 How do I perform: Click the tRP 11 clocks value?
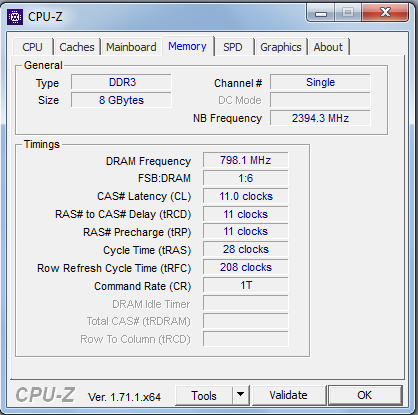point(246,232)
